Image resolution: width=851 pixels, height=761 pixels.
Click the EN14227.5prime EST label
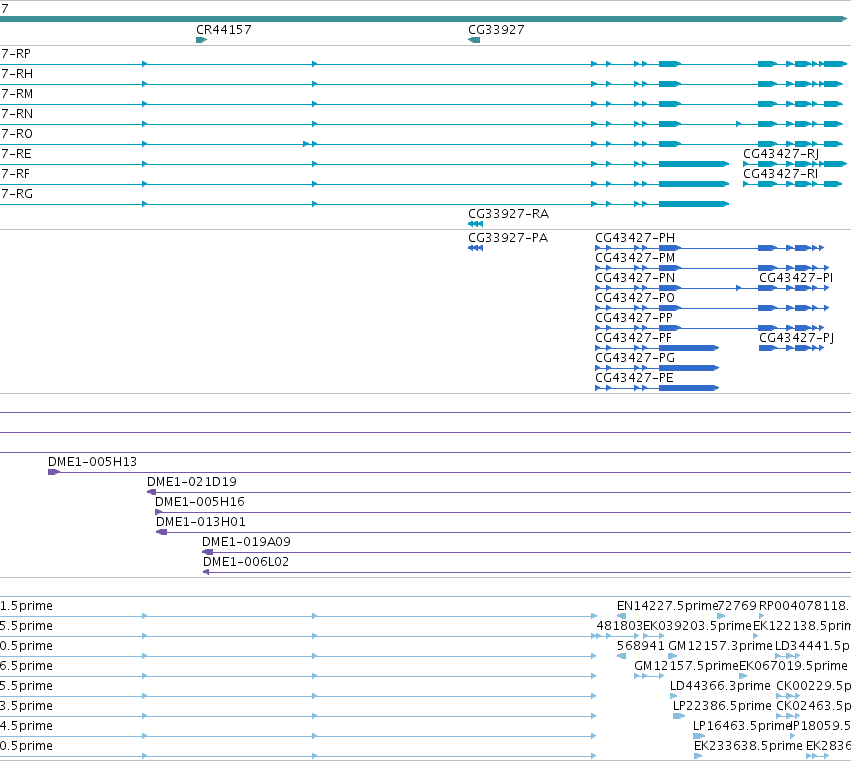click(666, 606)
